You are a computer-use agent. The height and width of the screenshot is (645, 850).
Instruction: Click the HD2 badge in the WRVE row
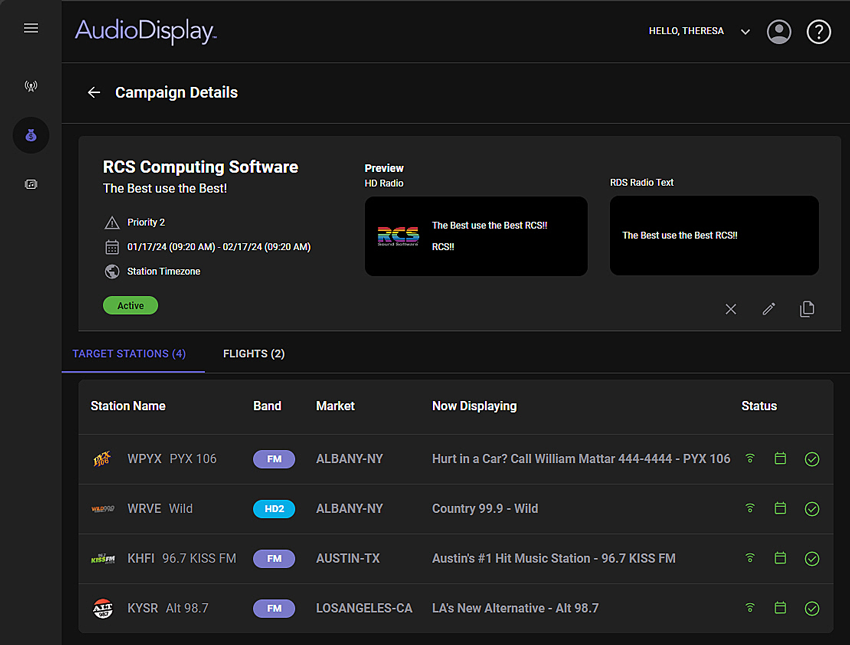[274, 509]
